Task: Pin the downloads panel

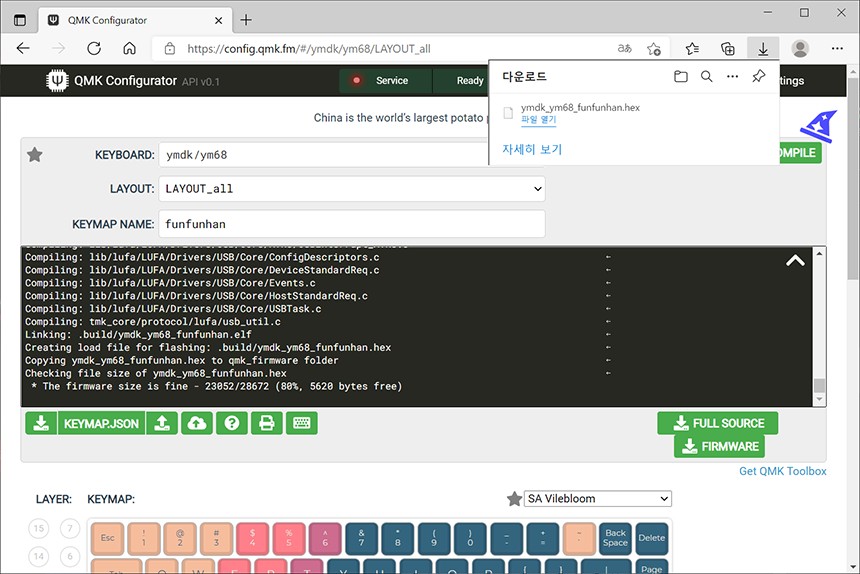Action: (759, 76)
